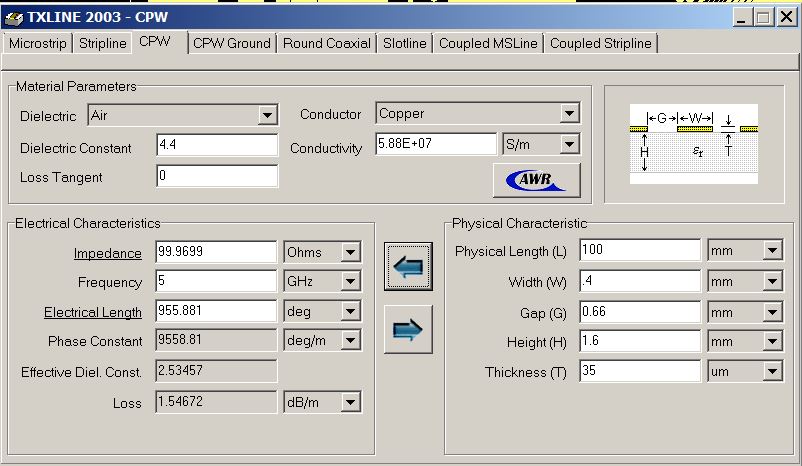Screen dimensions: 802x466
Task: Click the Gap (G) field showing 0.66
Action: click(640, 312)
